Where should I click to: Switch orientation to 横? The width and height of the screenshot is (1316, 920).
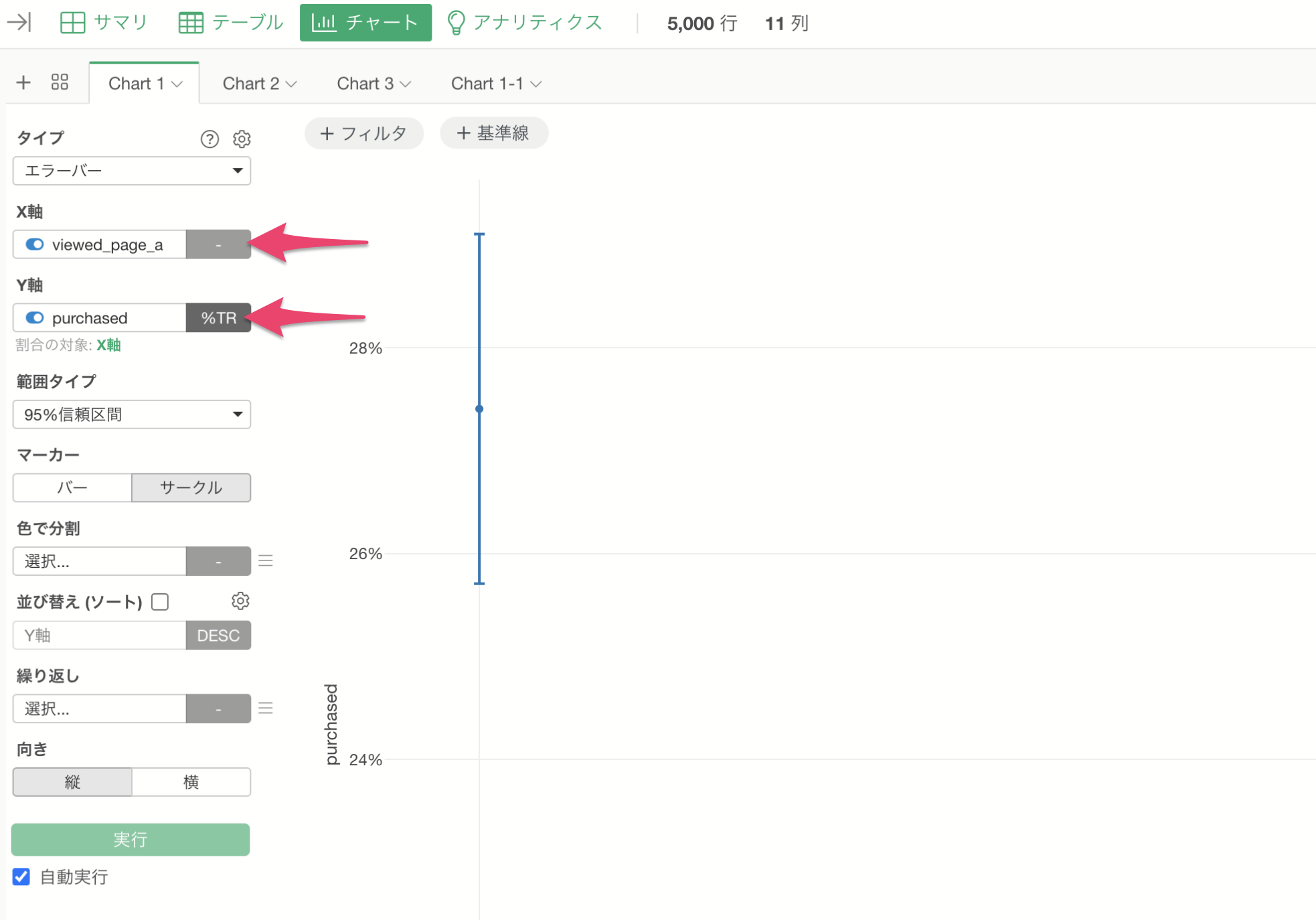[x=191, y=782]
